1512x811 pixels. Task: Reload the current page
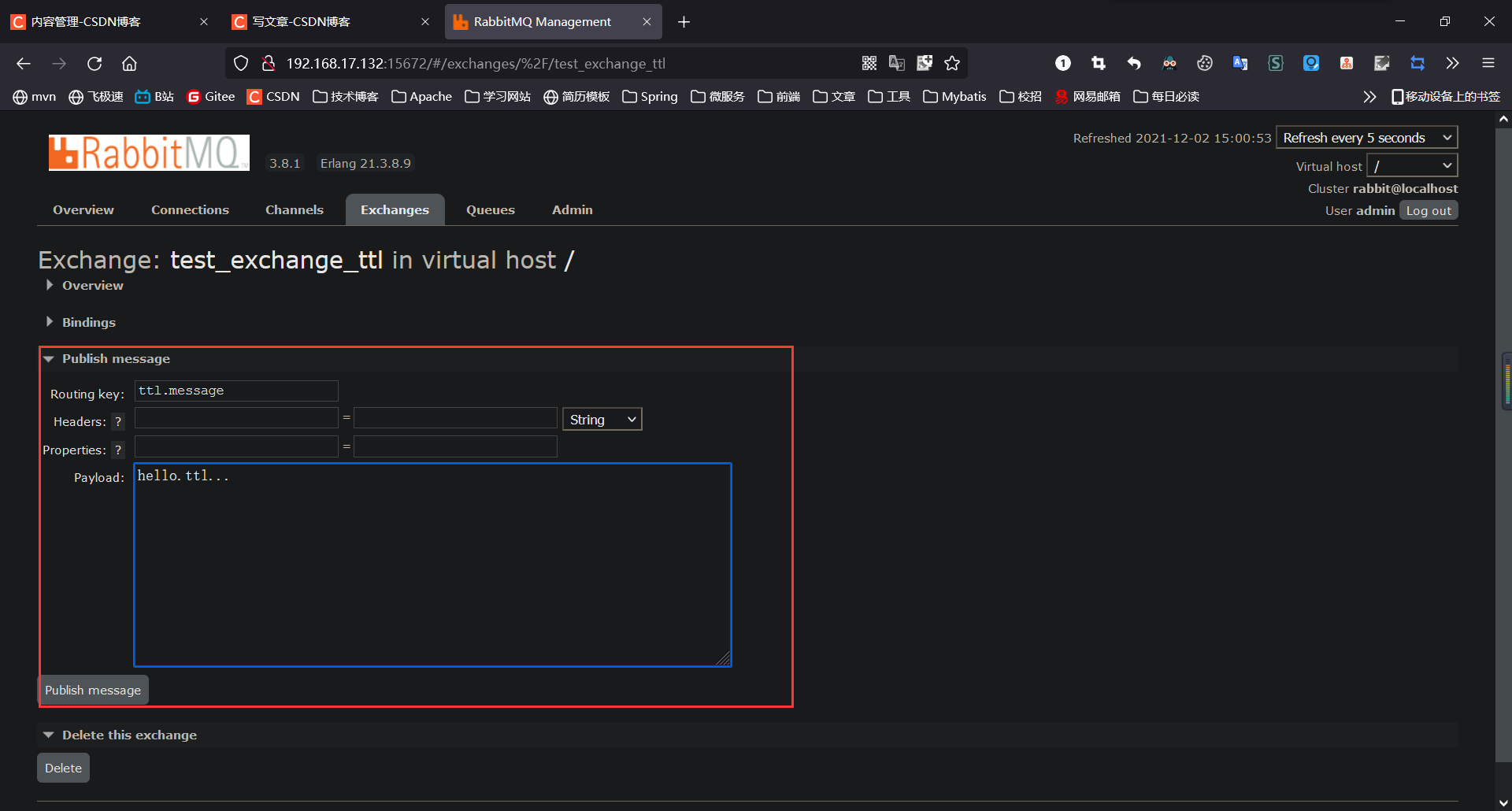pos(94,63)
